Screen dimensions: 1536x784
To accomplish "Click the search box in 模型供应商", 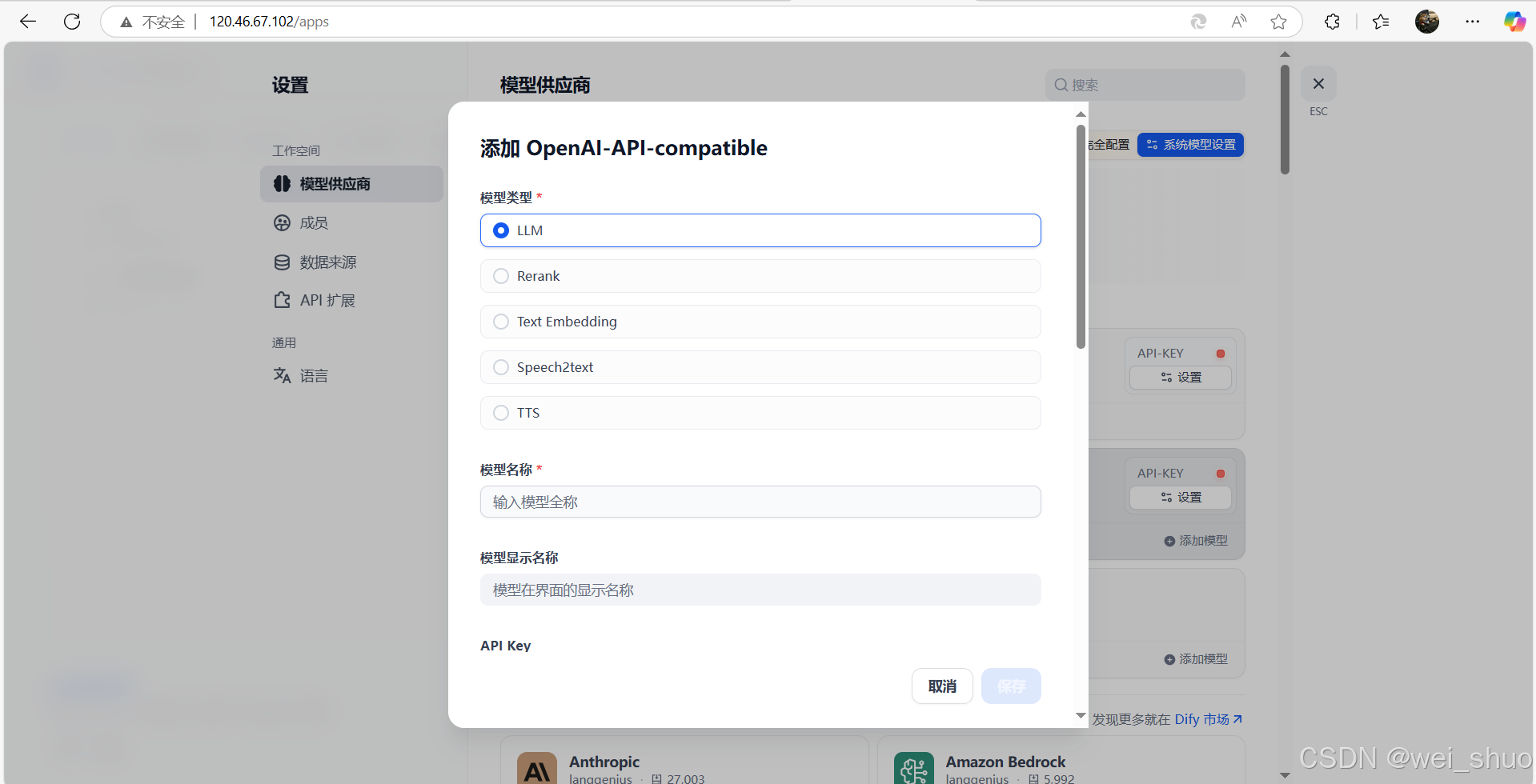I will coord(1145,85).
